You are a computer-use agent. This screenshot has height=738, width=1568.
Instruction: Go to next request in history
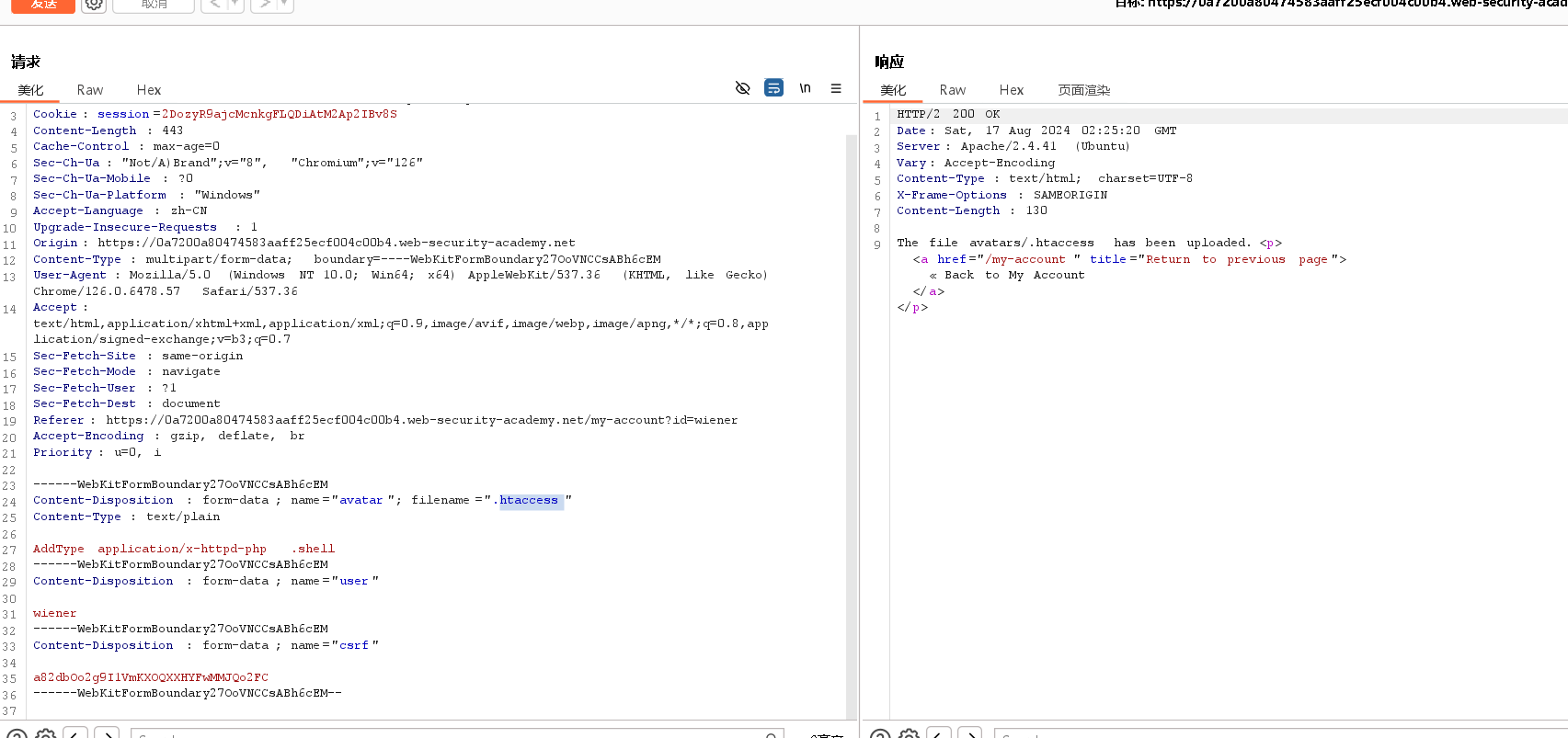click(x=264, y=5)
